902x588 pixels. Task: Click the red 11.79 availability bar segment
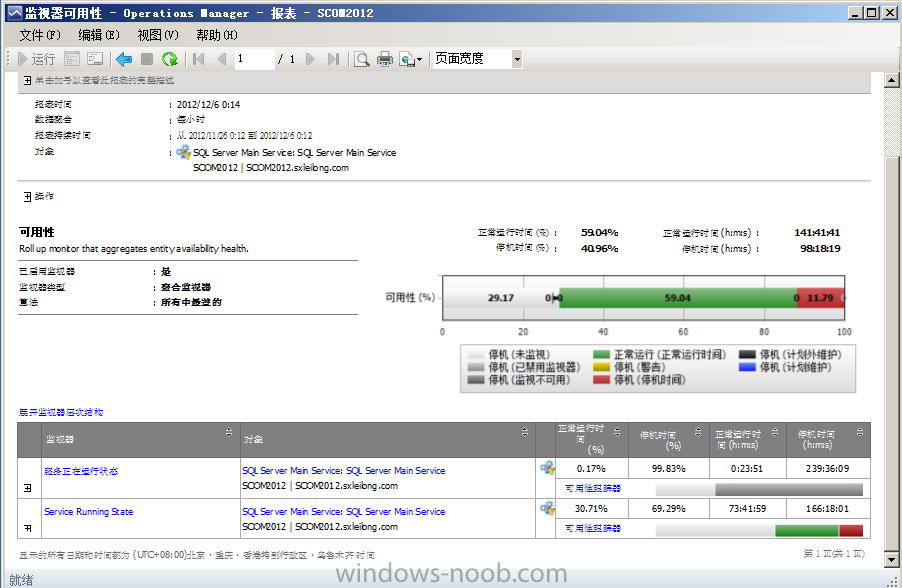coord(820,298)
